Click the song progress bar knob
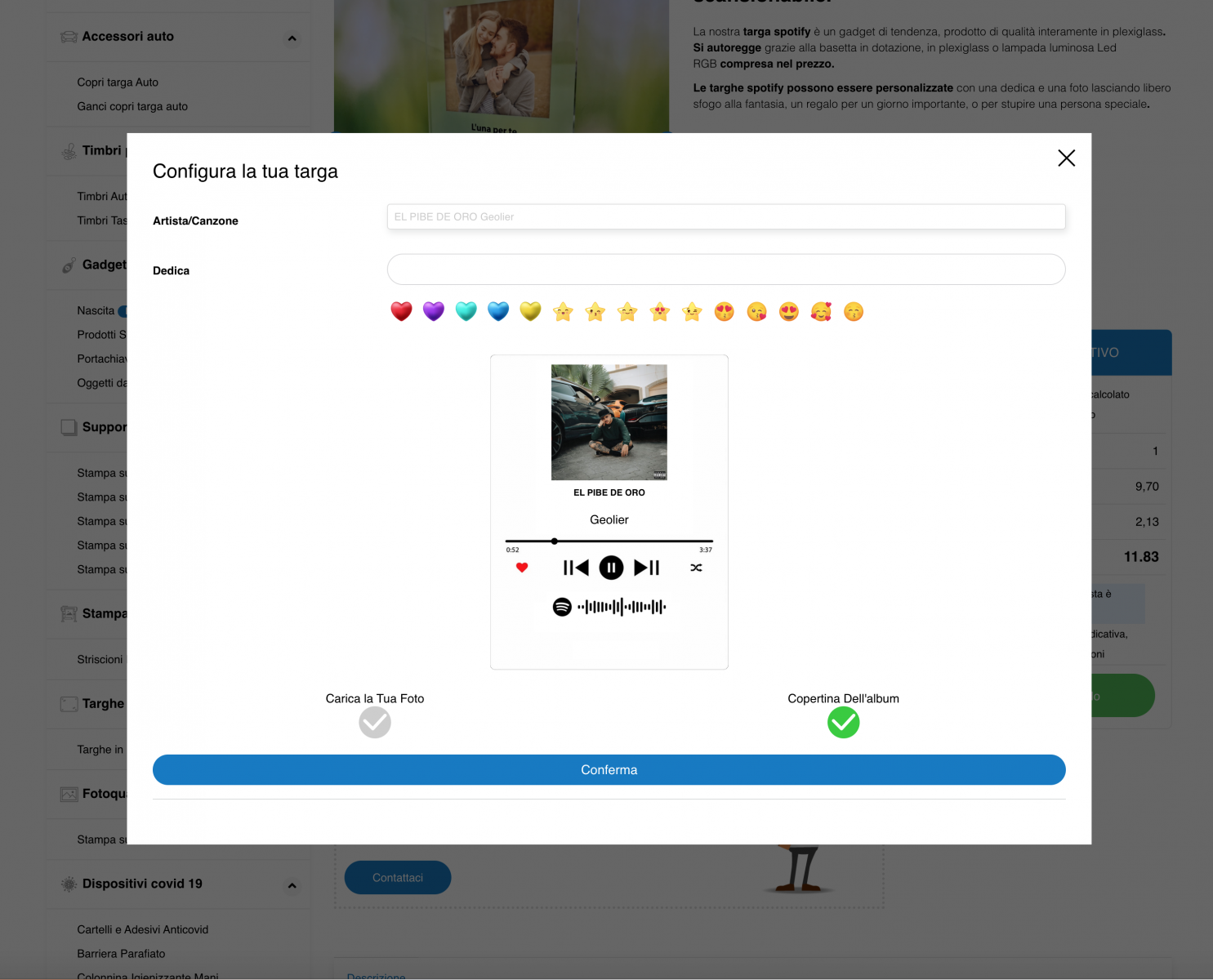 click(555, 541)
